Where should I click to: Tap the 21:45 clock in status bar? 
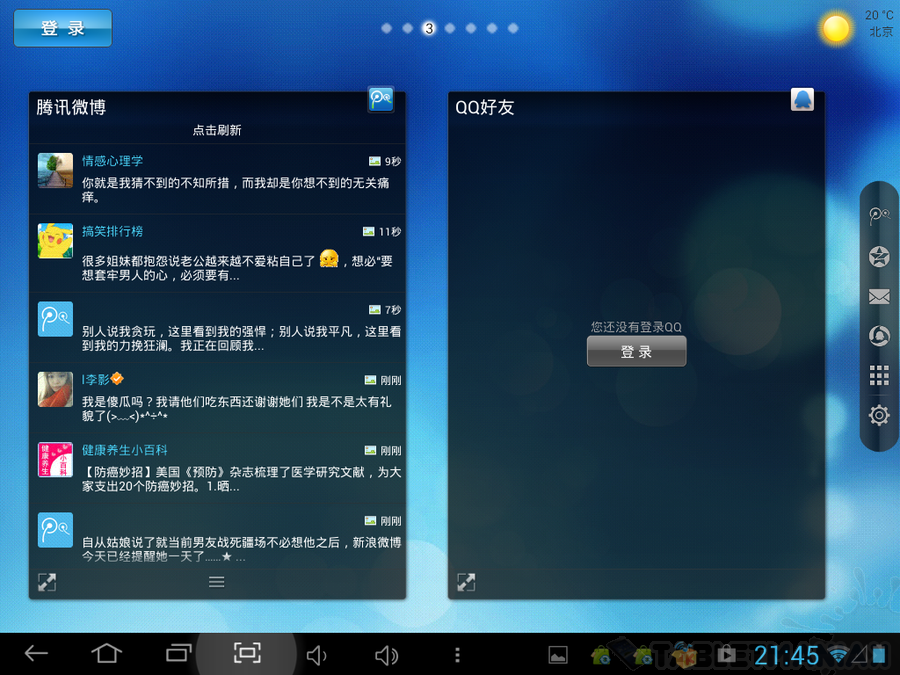coord(786,655)
